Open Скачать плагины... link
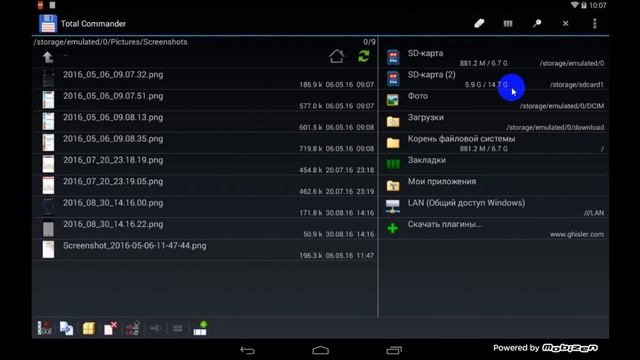Viewport: 640px width, 360px height. tap(494, 228)
